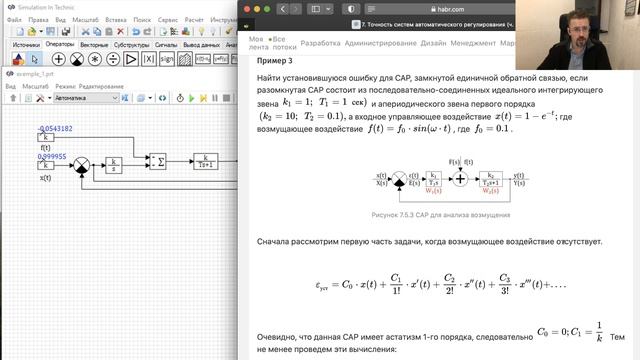Screen dimensions: 640x360
Task: Click the script brackets icon
Action: point(162,98)
